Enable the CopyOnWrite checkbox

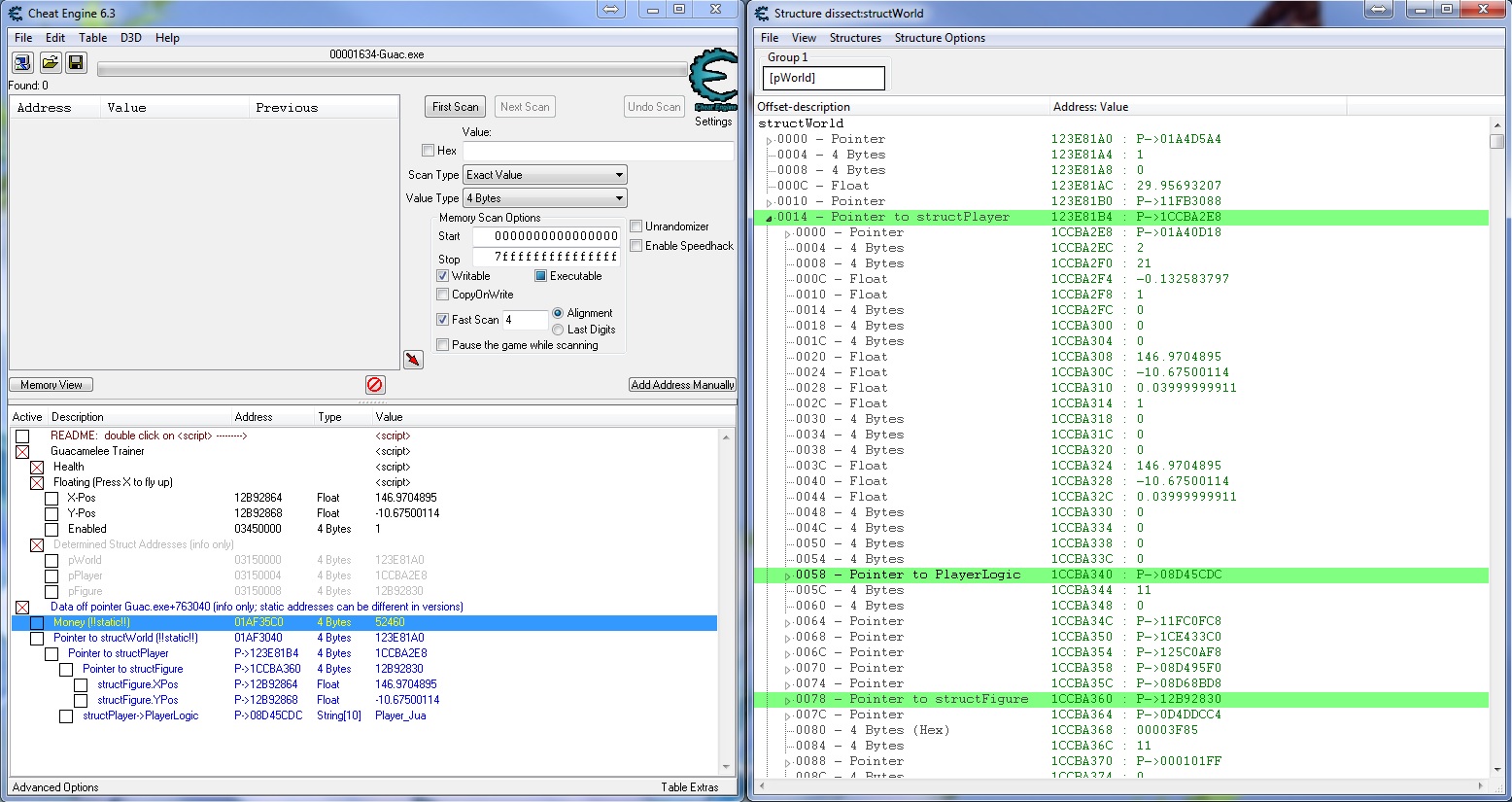pyautogui.click(x=442, y=295)
